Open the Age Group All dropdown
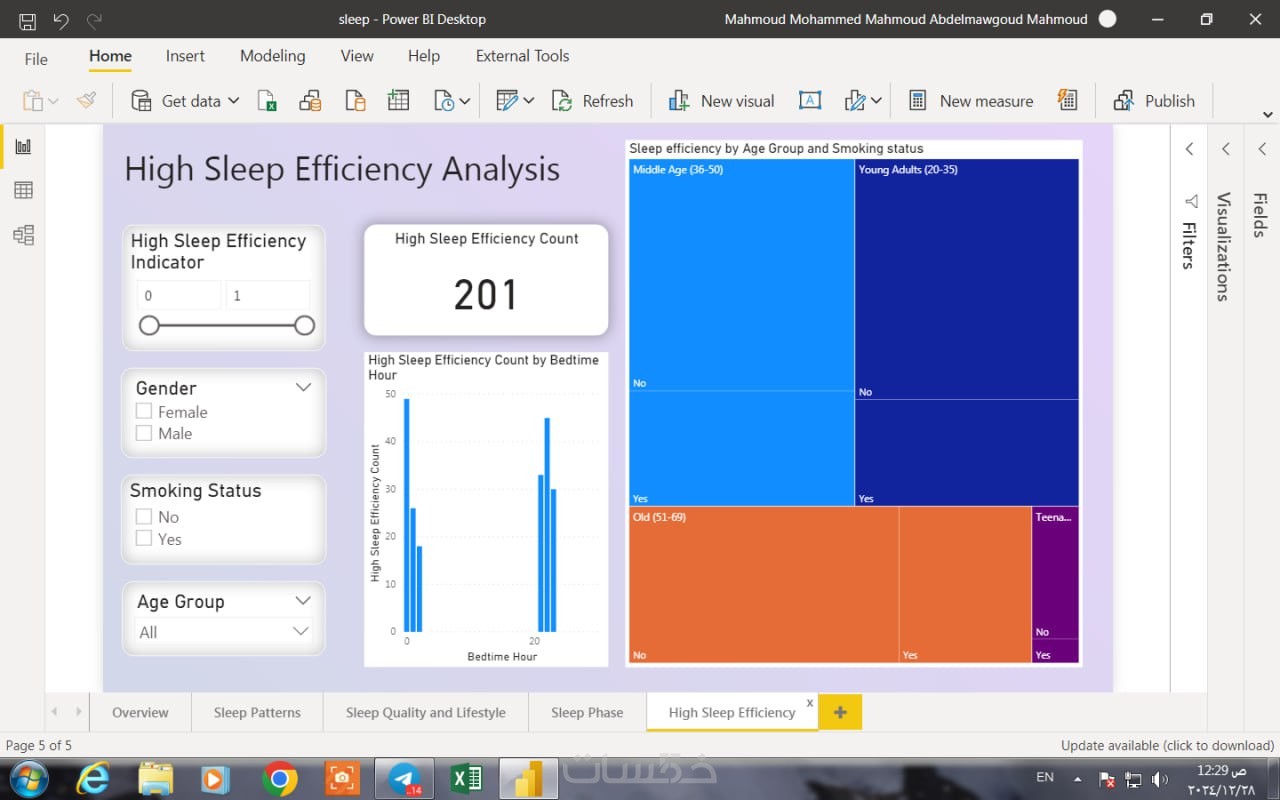This screenshot has width=1280, height=800. [x=223, y=632]
